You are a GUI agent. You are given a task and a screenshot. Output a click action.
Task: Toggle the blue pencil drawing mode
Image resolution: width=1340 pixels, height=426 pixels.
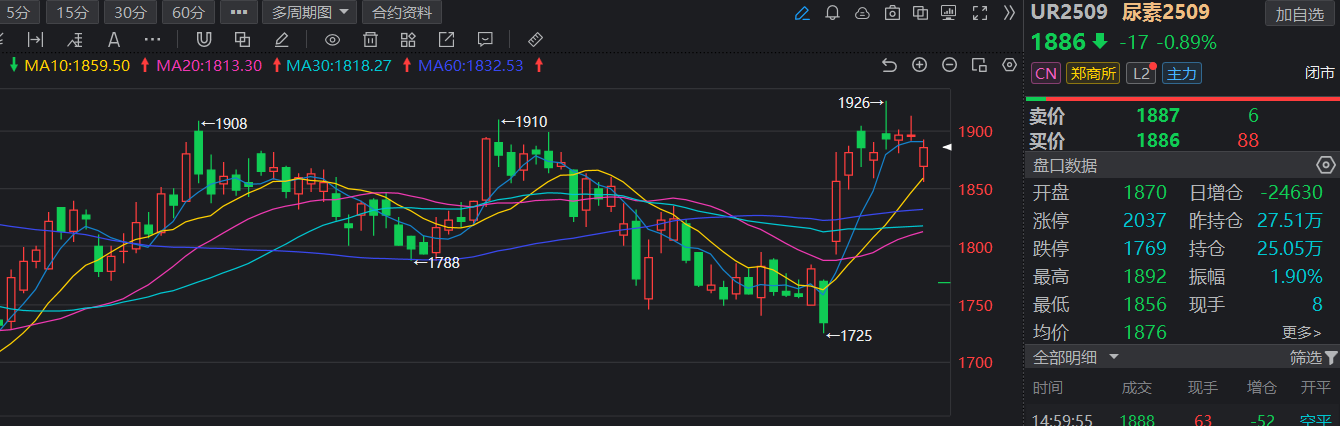coord(802,13)
